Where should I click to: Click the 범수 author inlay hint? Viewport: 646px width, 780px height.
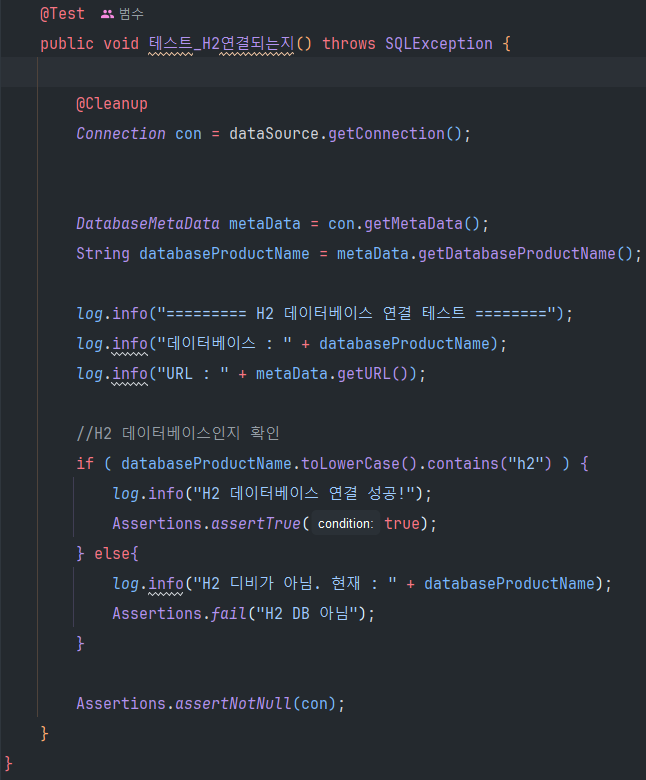(x=130, y=15)
